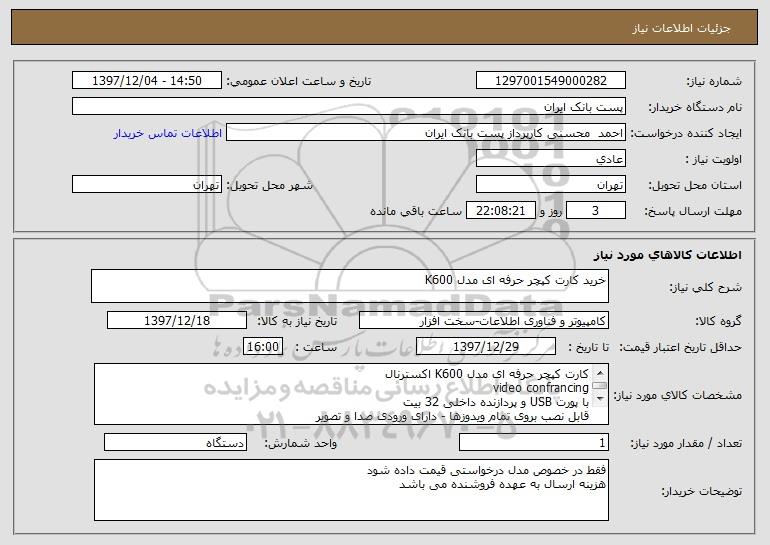Open the اطلاعات تماس خریدار link
Screen dimensions: 770x545
tap(167, 134)
